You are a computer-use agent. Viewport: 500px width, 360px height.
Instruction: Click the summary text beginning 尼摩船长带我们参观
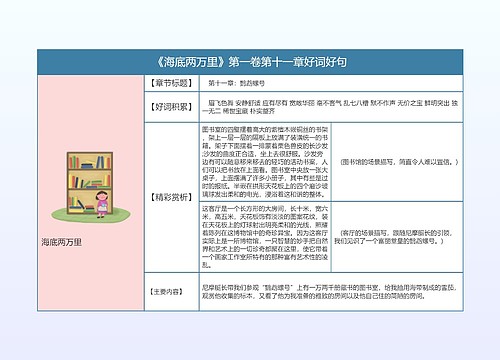tap(329, 292)
